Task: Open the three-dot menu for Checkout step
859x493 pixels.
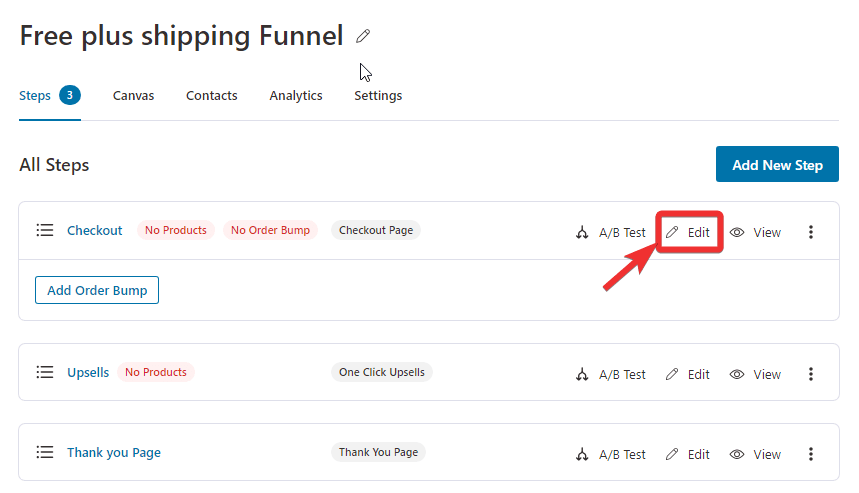Action: [811, 232]
